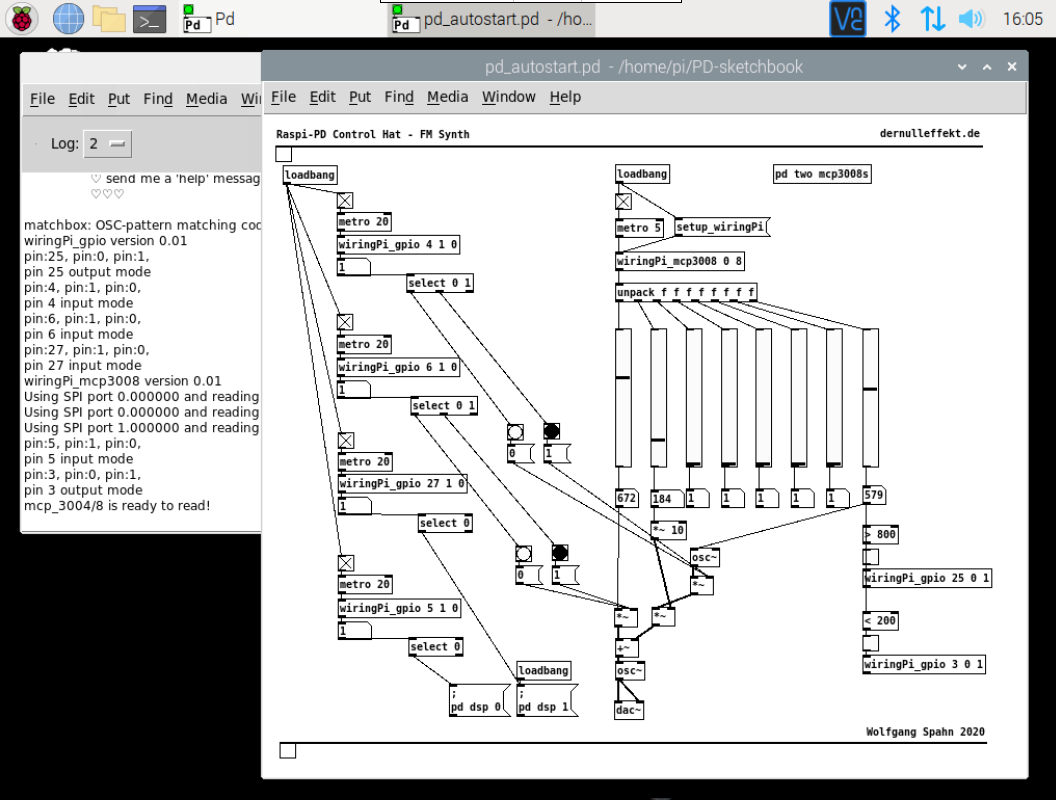Open the Log level dropdown

pos(108,144)
